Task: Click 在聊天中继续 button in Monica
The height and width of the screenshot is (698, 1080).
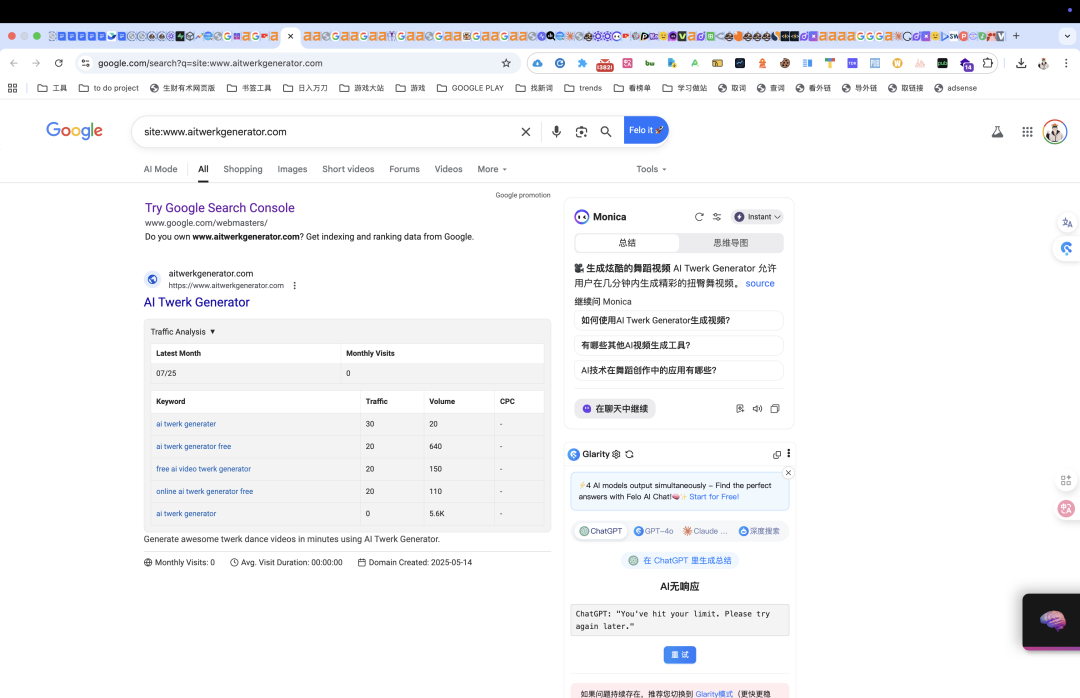Action: coord(614,409)
